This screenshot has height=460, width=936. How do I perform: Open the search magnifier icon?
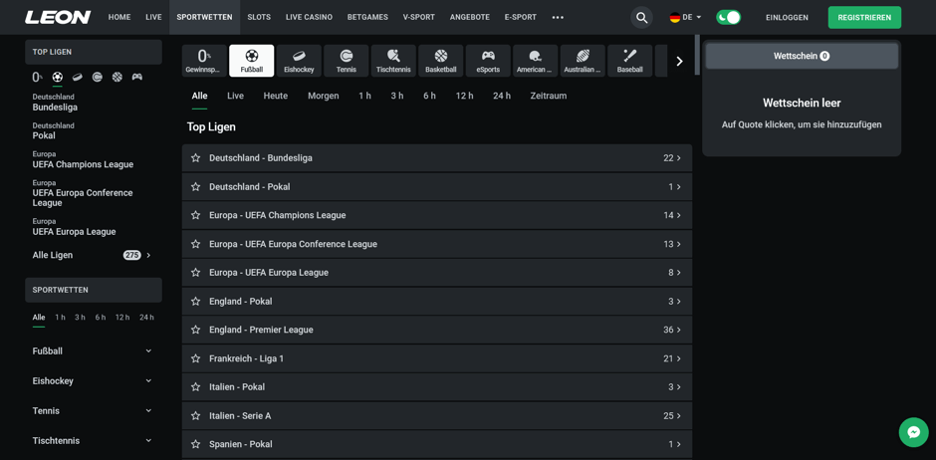(x=642, y=18)
